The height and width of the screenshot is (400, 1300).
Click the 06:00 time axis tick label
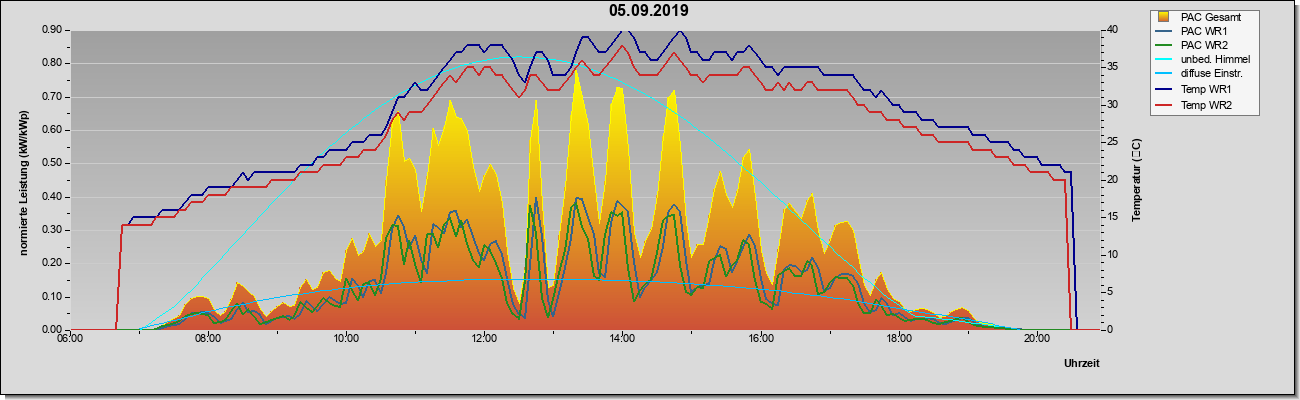point(69,338)
